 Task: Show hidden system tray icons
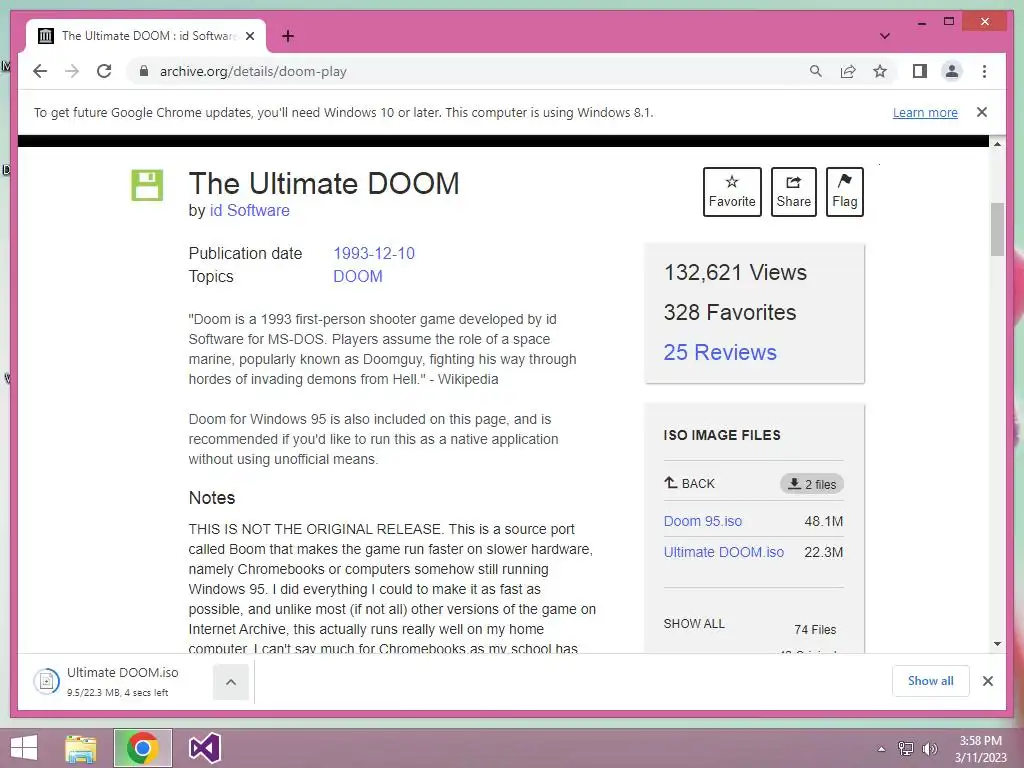[881, 749]
